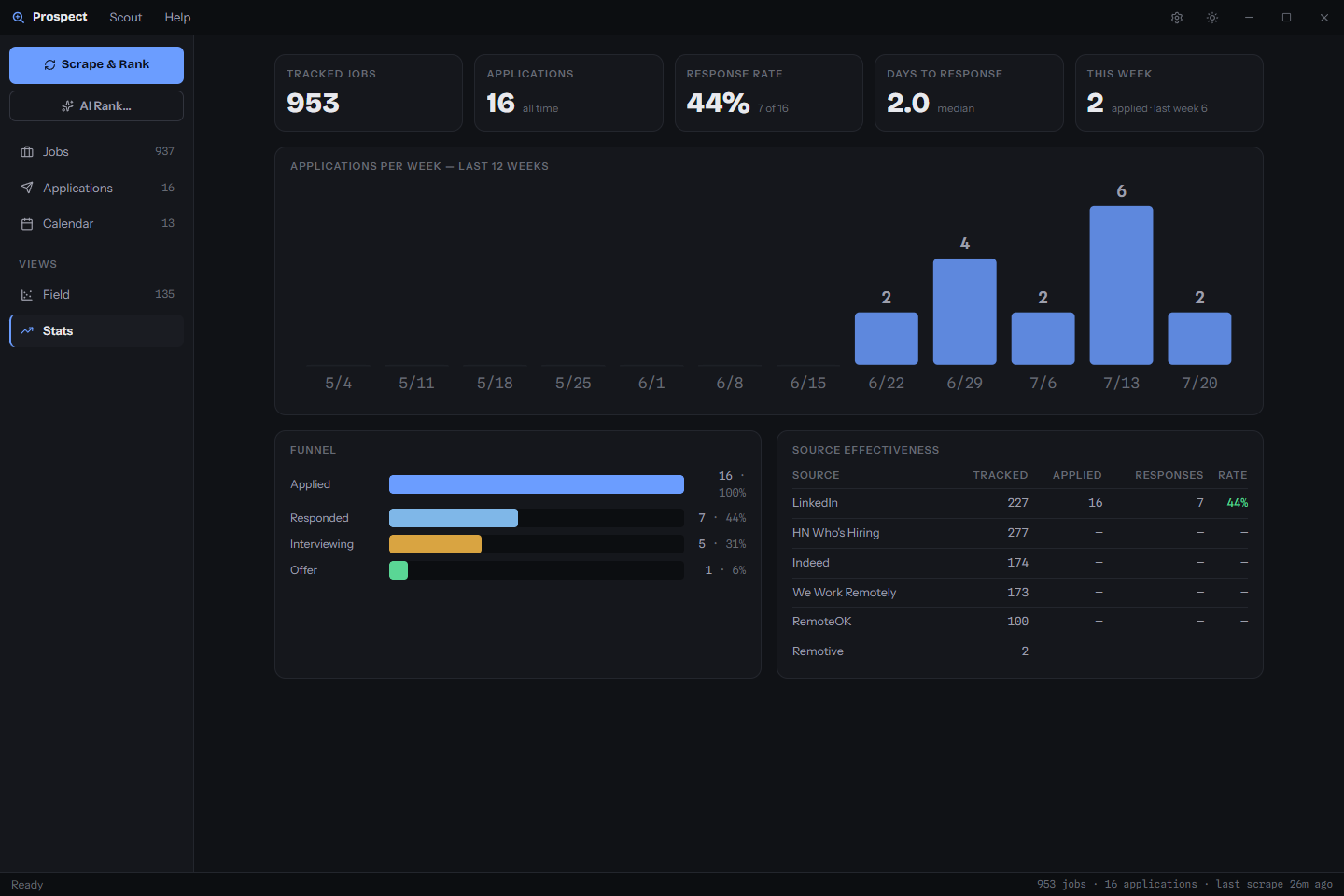Click the 6/29 week bar with 4
1344x896 pixels.
coord(965,312)
